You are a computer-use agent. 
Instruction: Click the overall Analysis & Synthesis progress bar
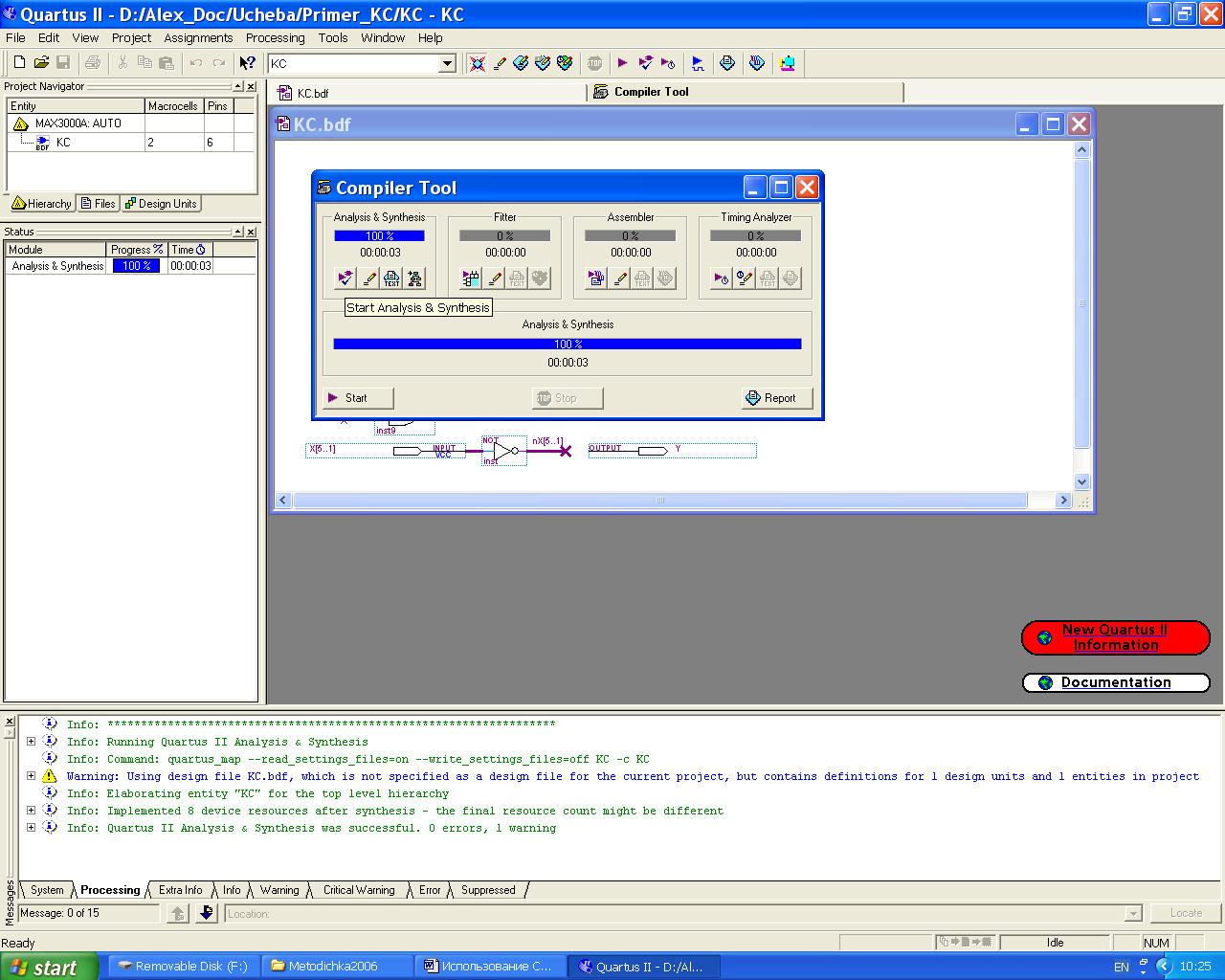point(568,344)
